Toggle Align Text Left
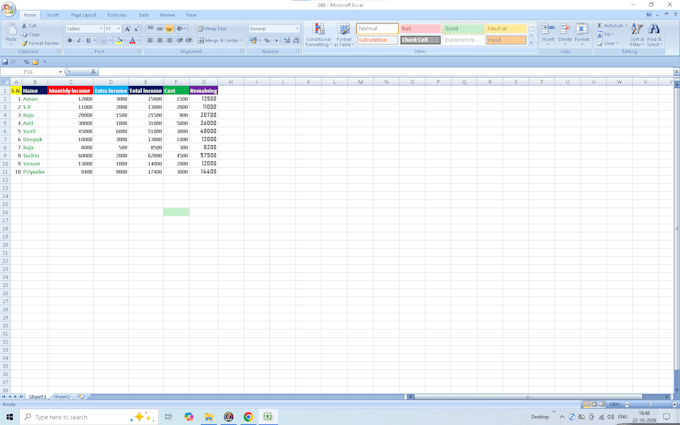This screenshot has width=680, height=425. [150, 40]
